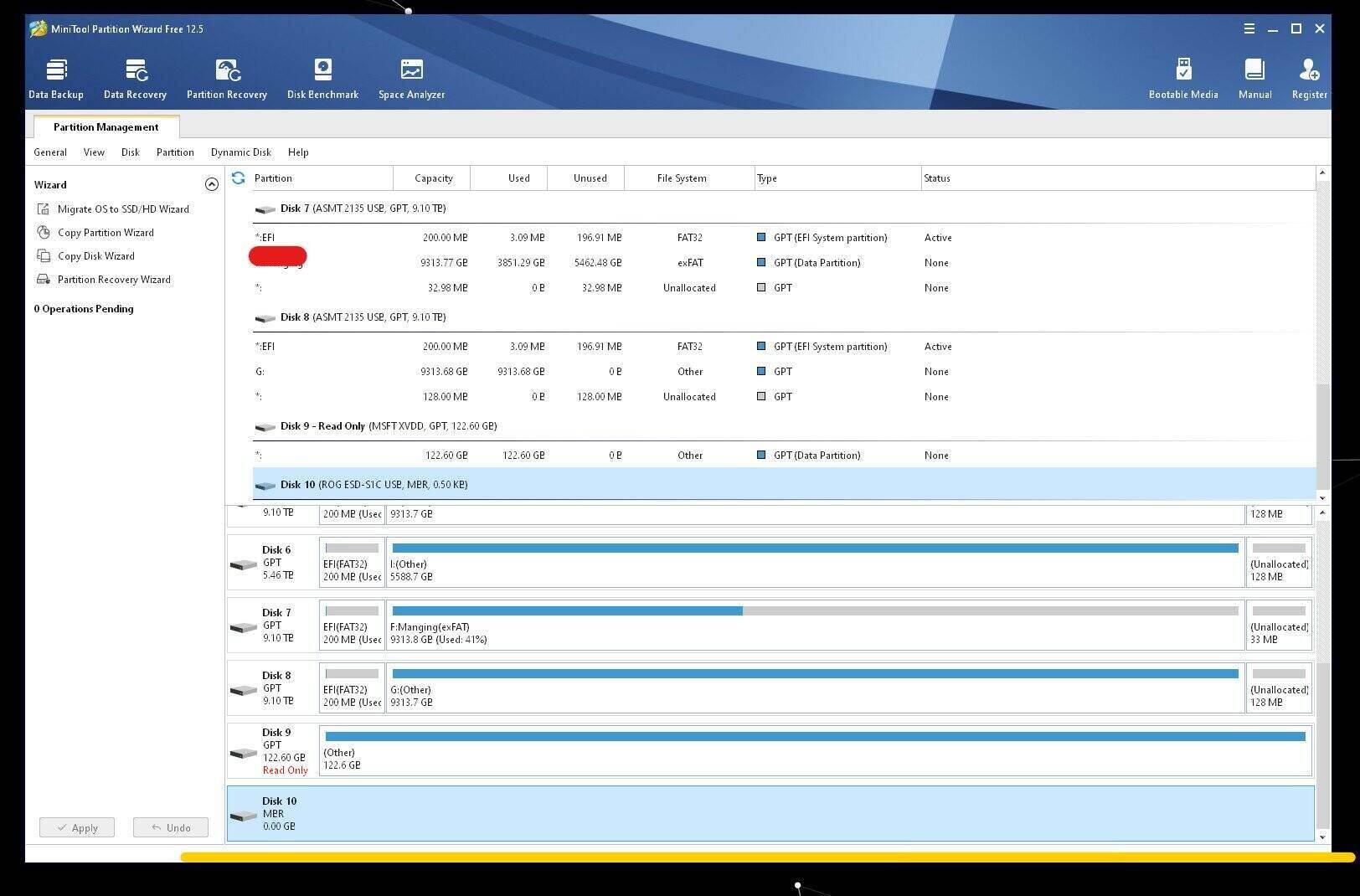Launch Data Recovery from the toolbar
Screen dimensions: 1360x896
pyautogui.click(x=135, y=80)
